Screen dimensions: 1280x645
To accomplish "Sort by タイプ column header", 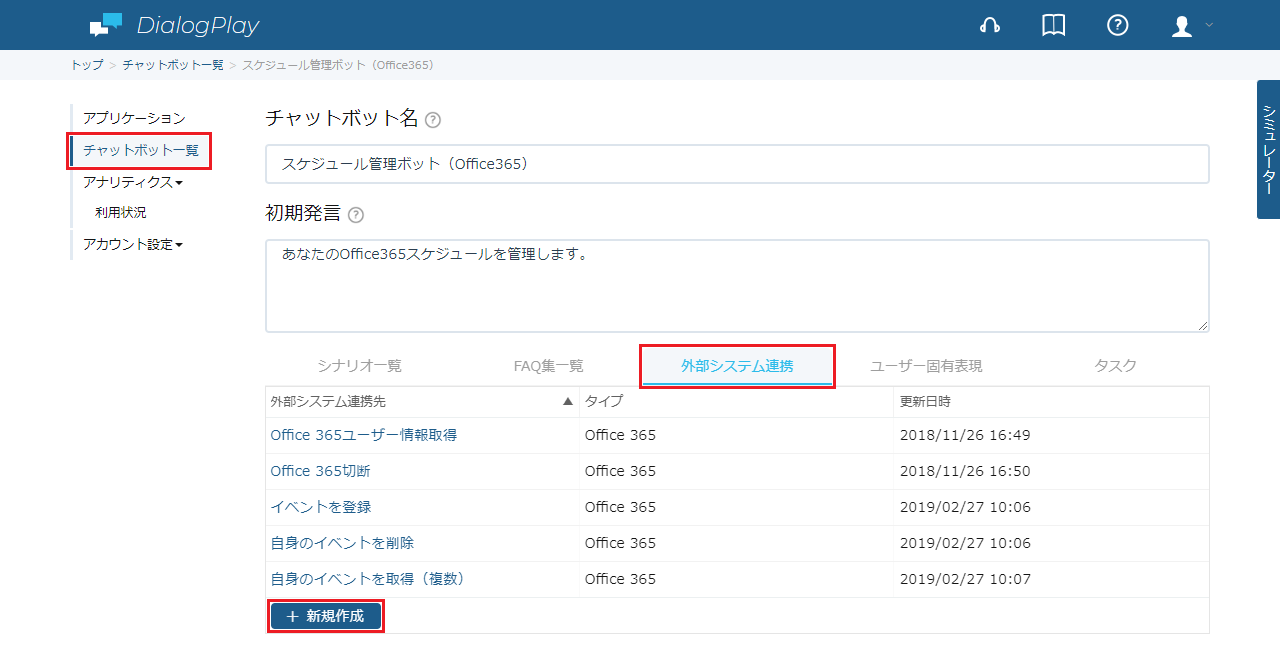I will (x=736, y=401).
